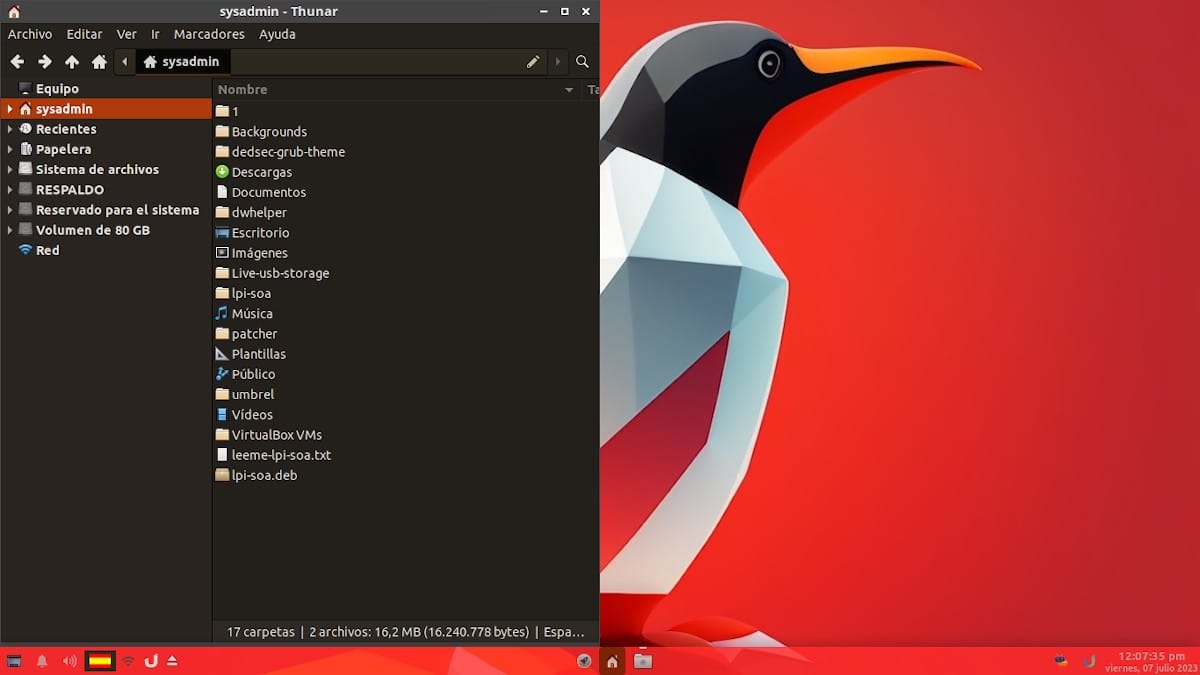The height and width of the screenshot is (675, 1200).
Task: Go back with the left arrow toolbar button
Action: [x=17, y=62]
